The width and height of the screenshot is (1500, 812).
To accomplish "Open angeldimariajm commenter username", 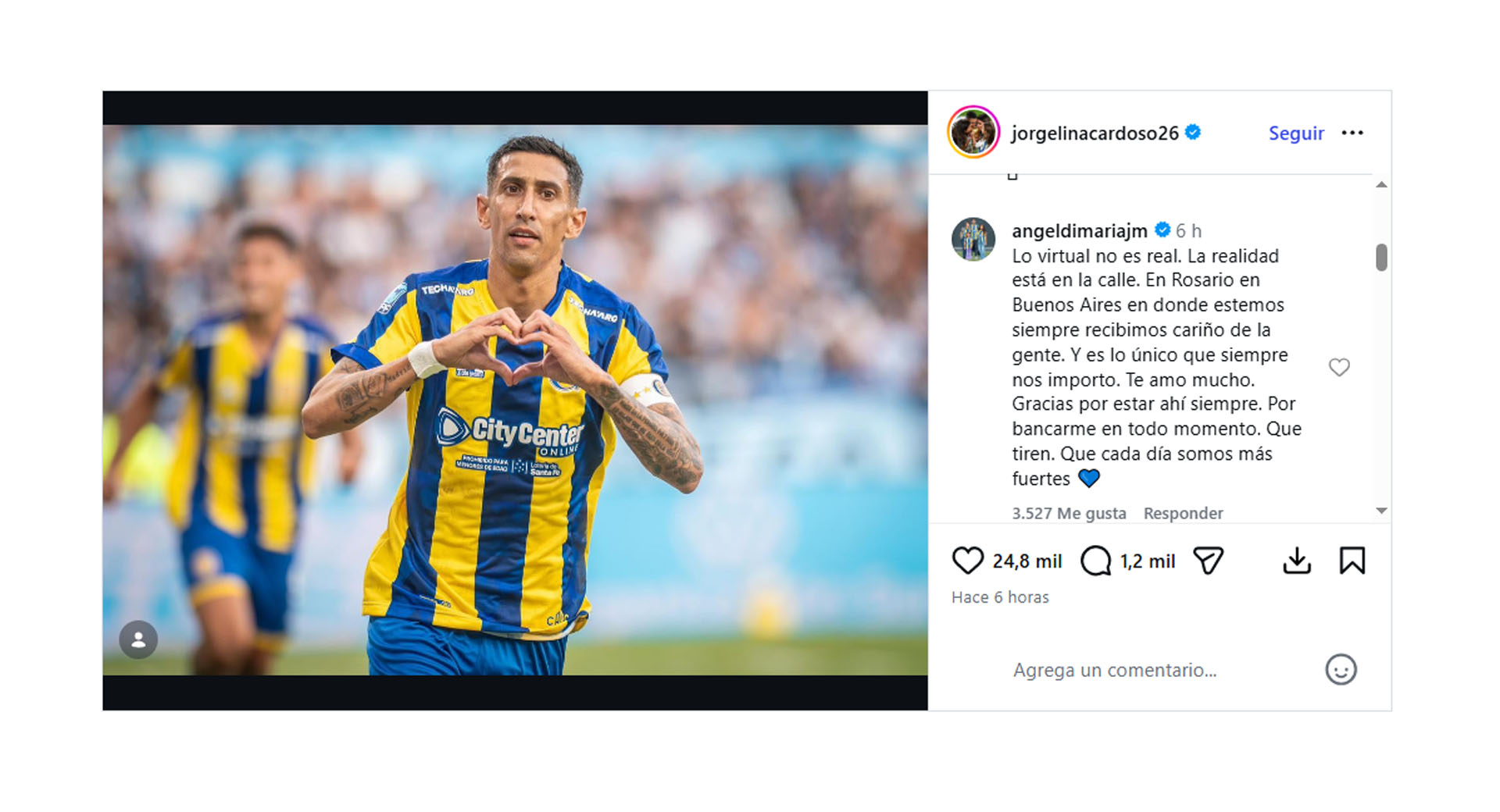I will [1079, 230].
